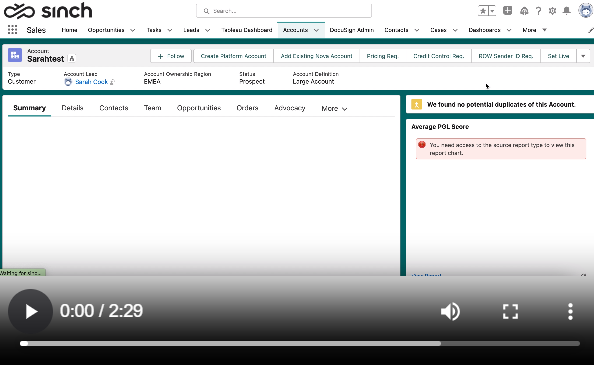Open the global actions plus icon

(x=508, y=11)
